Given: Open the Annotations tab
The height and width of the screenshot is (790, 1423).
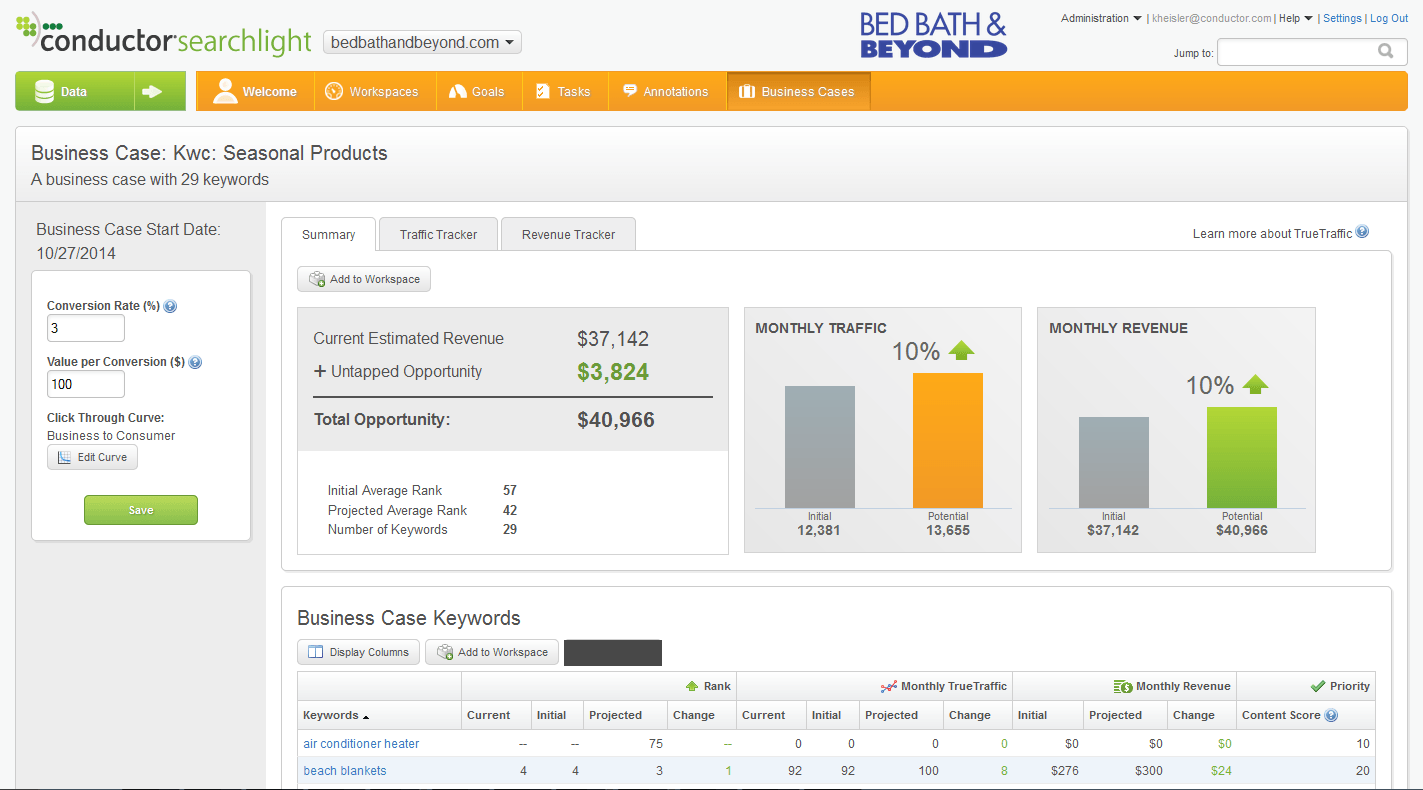Looking at the screenshot, I should pyautogui.click(x=667, y=91).
